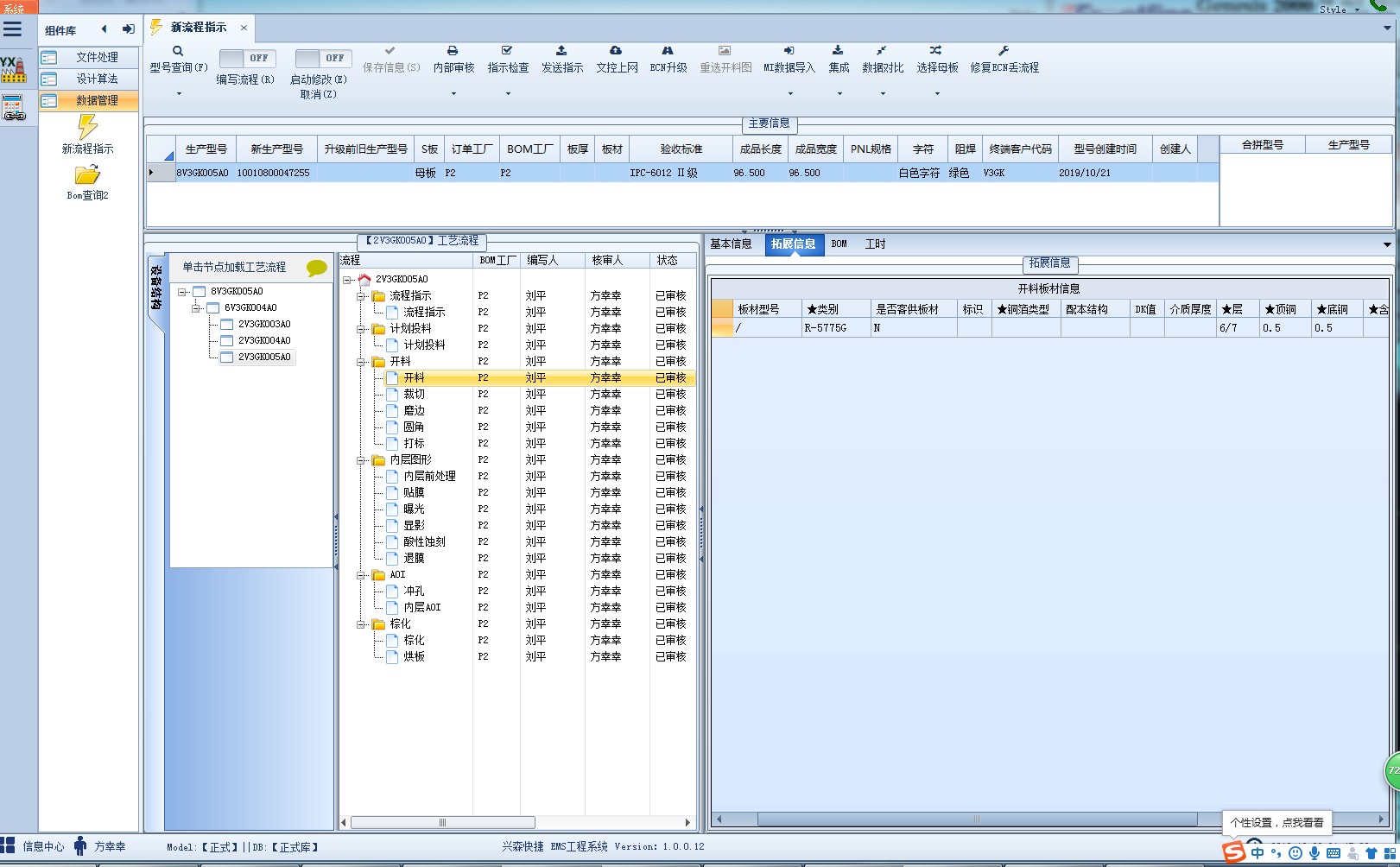This screenshot has width=1400, height=867.
Task: Click the 指示检查 icon
Action: 507,51
